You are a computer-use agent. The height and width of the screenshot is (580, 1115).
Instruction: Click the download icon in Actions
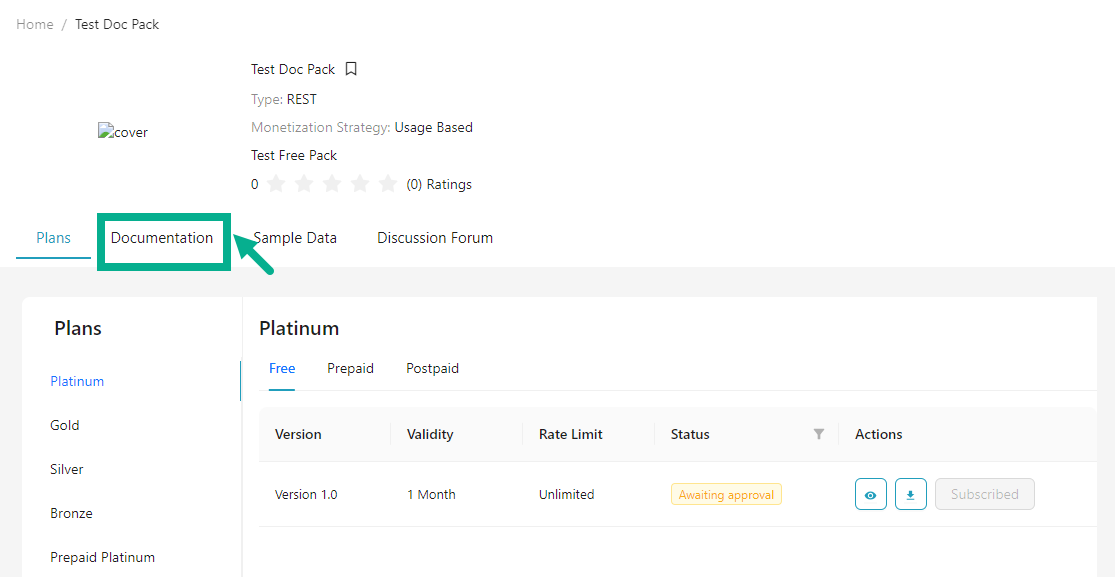click(x=910, y=494)
